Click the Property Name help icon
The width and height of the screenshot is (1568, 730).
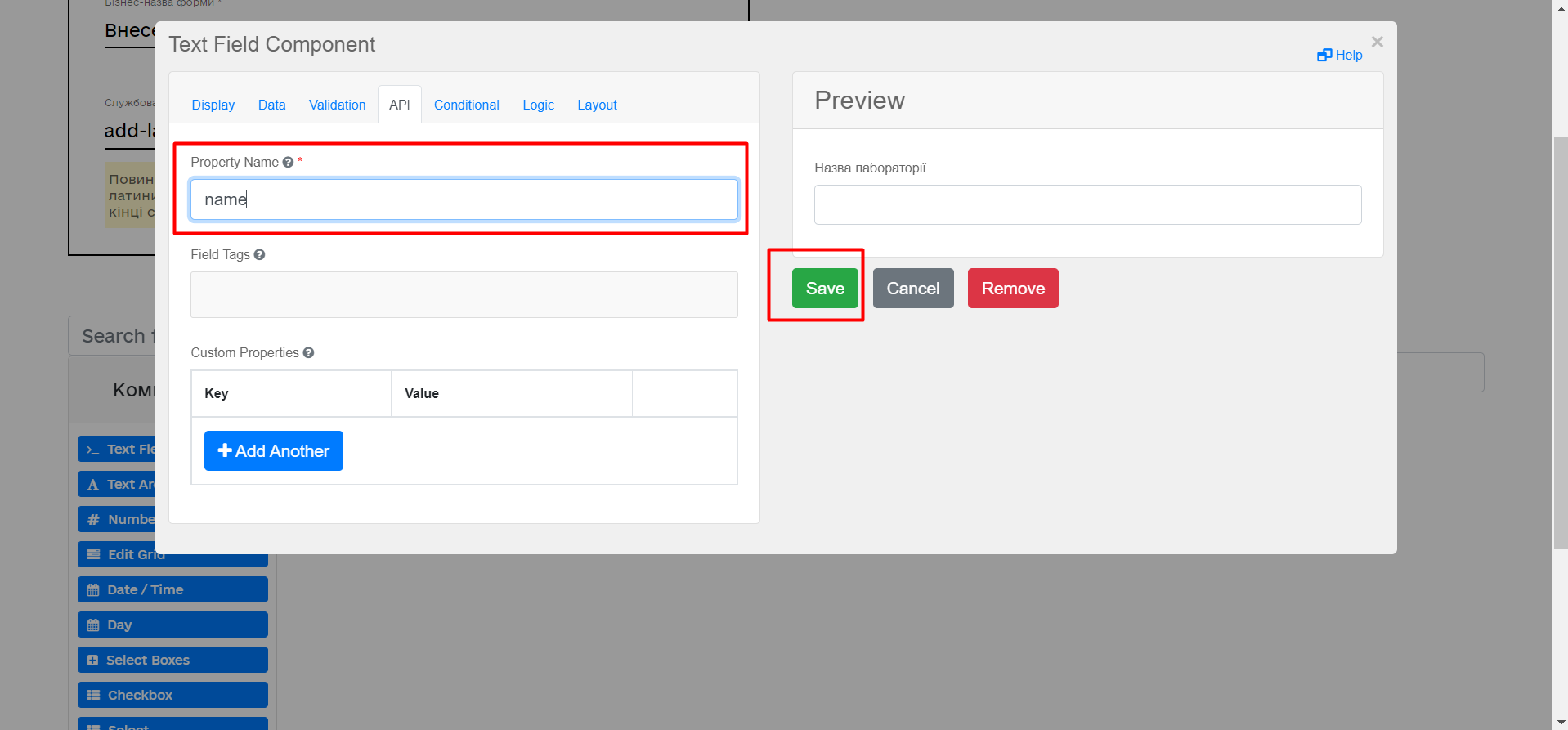pos(288,163)
